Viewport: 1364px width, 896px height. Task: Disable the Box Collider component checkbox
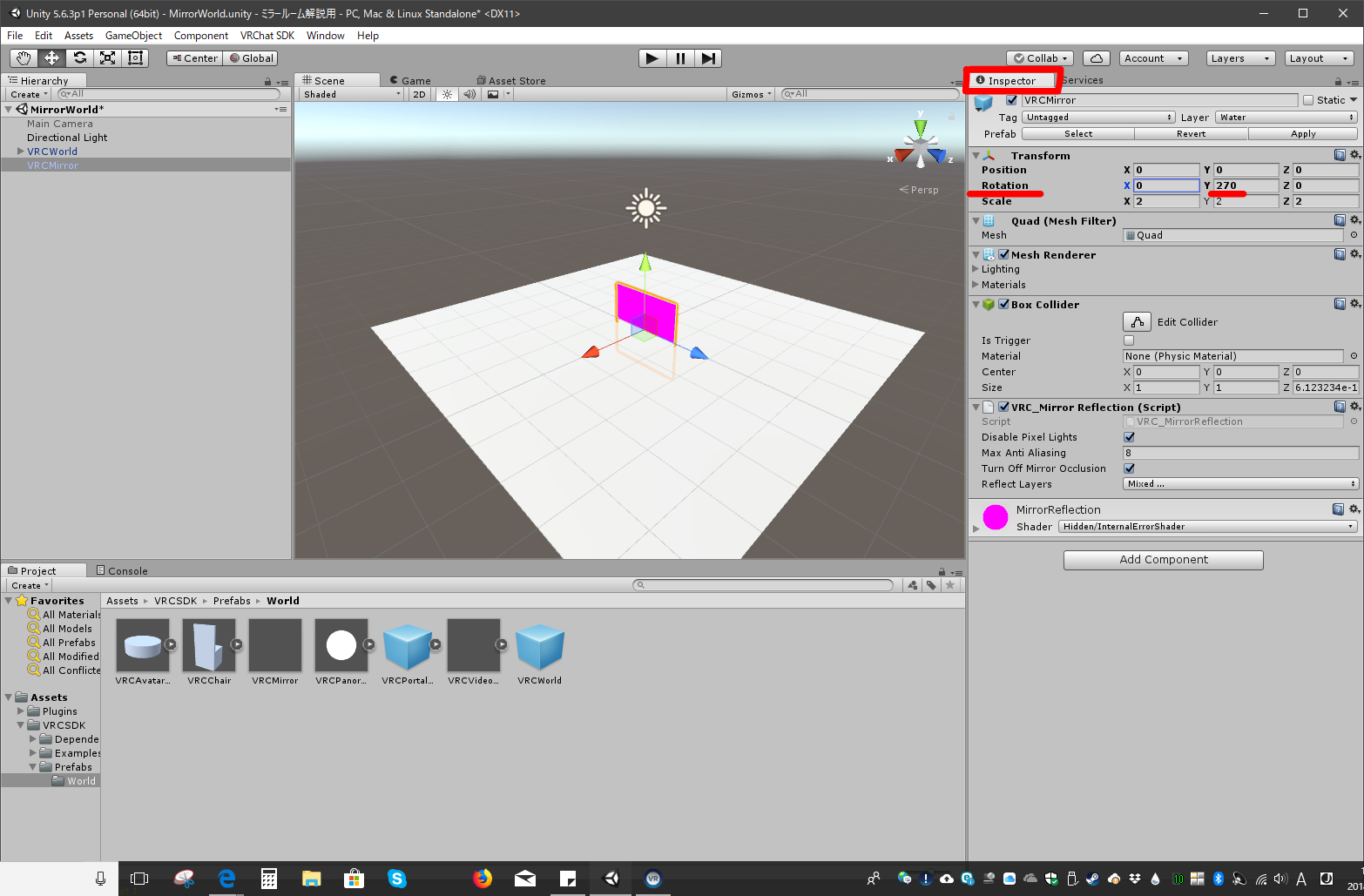(x=1004, y=304)
